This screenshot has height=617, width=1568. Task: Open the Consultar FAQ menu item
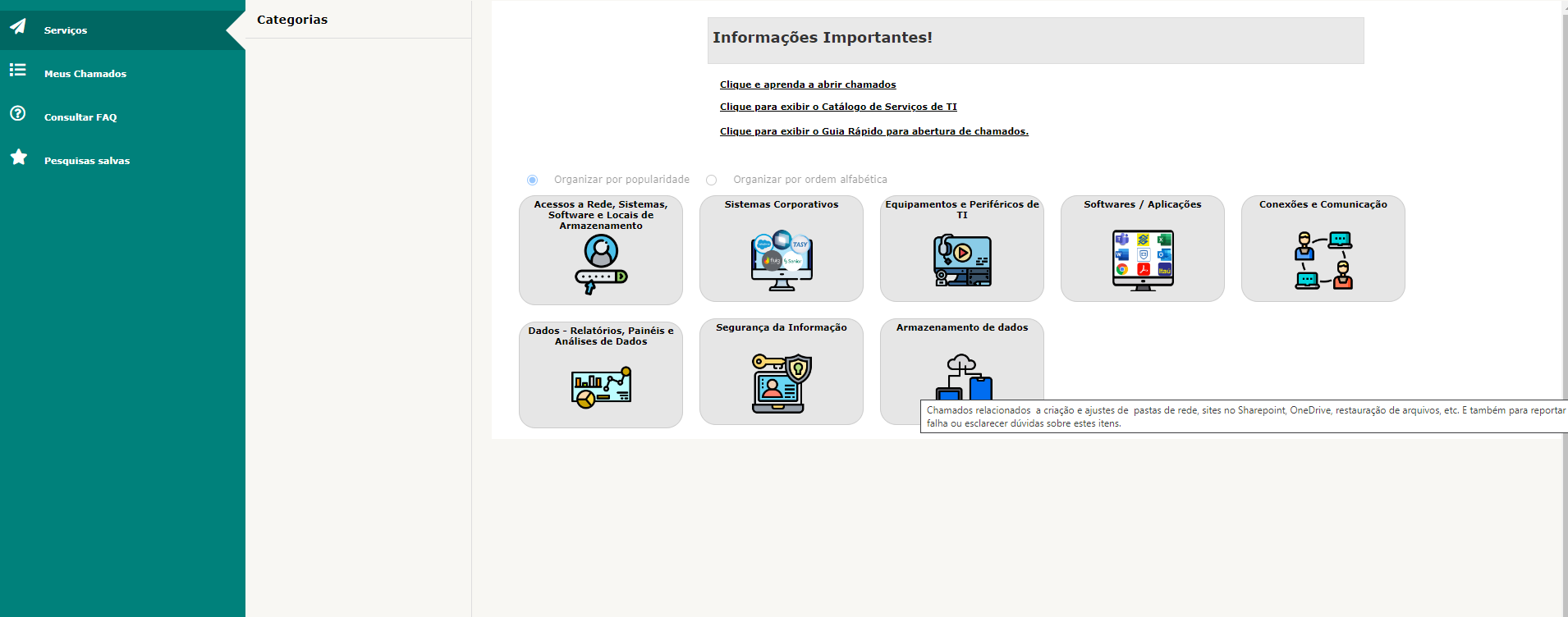click(122, 117)
